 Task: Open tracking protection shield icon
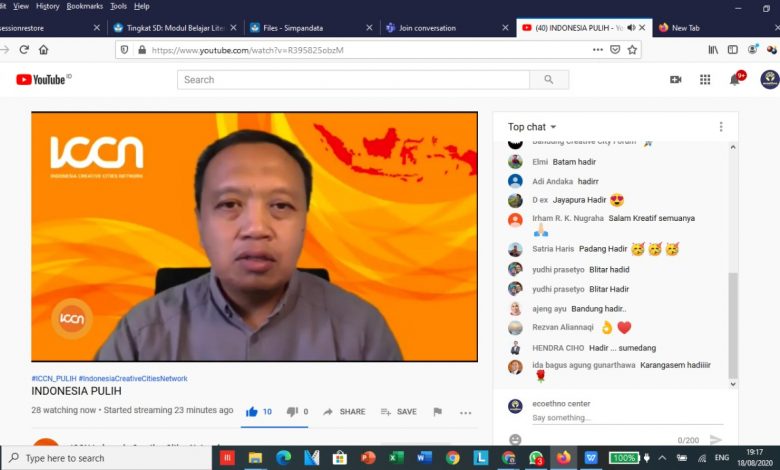tap(125, 50)
